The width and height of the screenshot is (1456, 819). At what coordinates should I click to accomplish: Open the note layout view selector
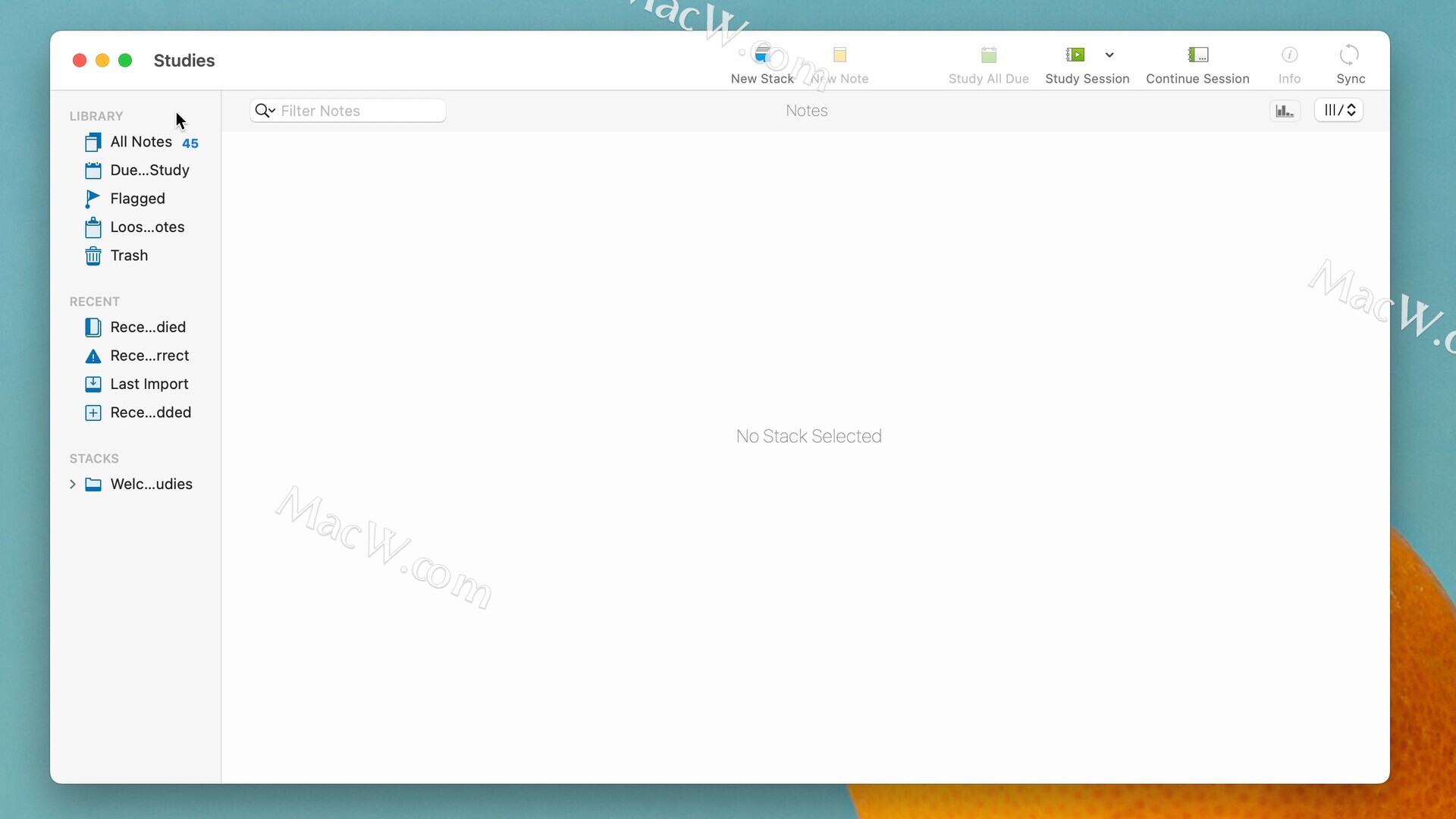point(1339,111)
